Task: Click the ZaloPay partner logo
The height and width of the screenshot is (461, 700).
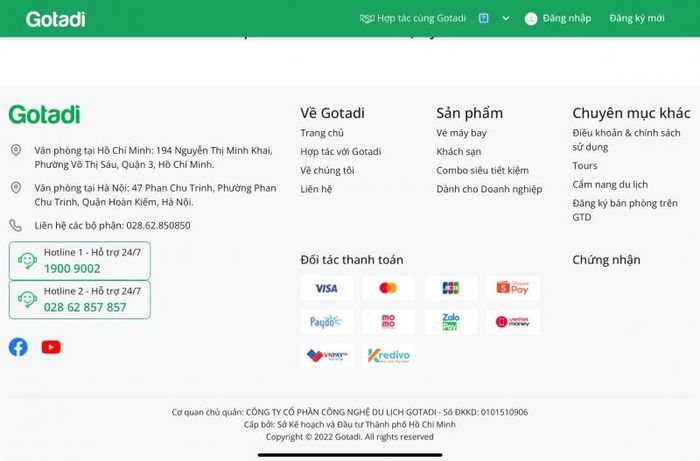Action: tap(450, 322)
